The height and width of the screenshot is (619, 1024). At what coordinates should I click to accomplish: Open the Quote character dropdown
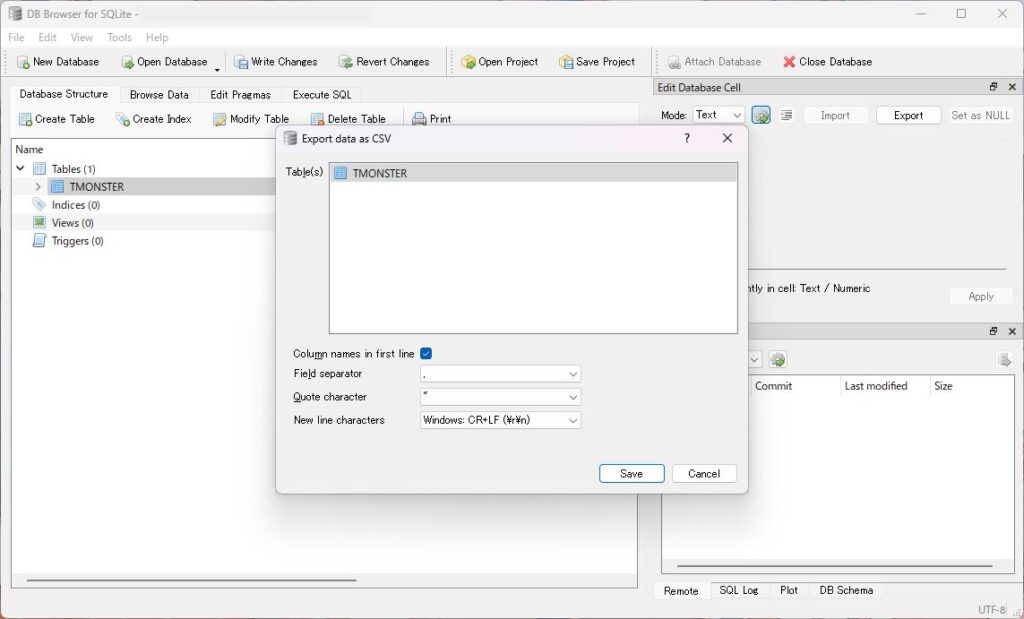(x=500, y=397)
